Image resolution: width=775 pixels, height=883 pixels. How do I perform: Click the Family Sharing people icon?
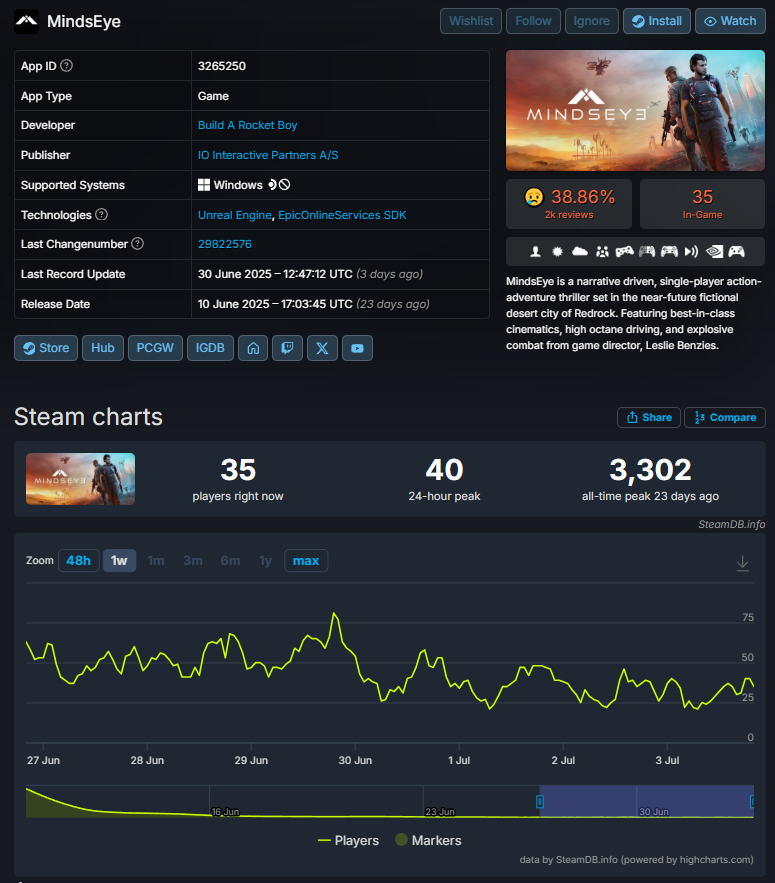[x=602, y=252]
